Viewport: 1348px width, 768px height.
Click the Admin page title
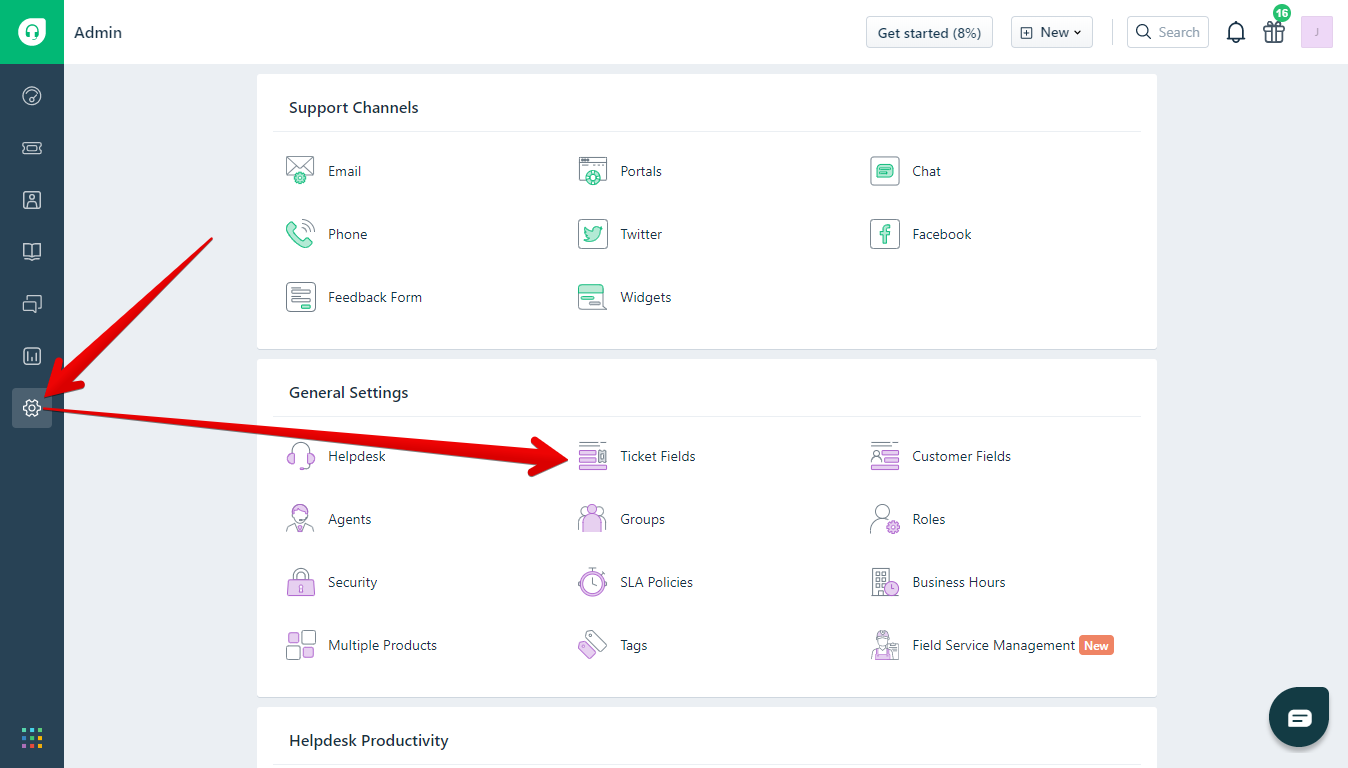[x=98, y=32]
